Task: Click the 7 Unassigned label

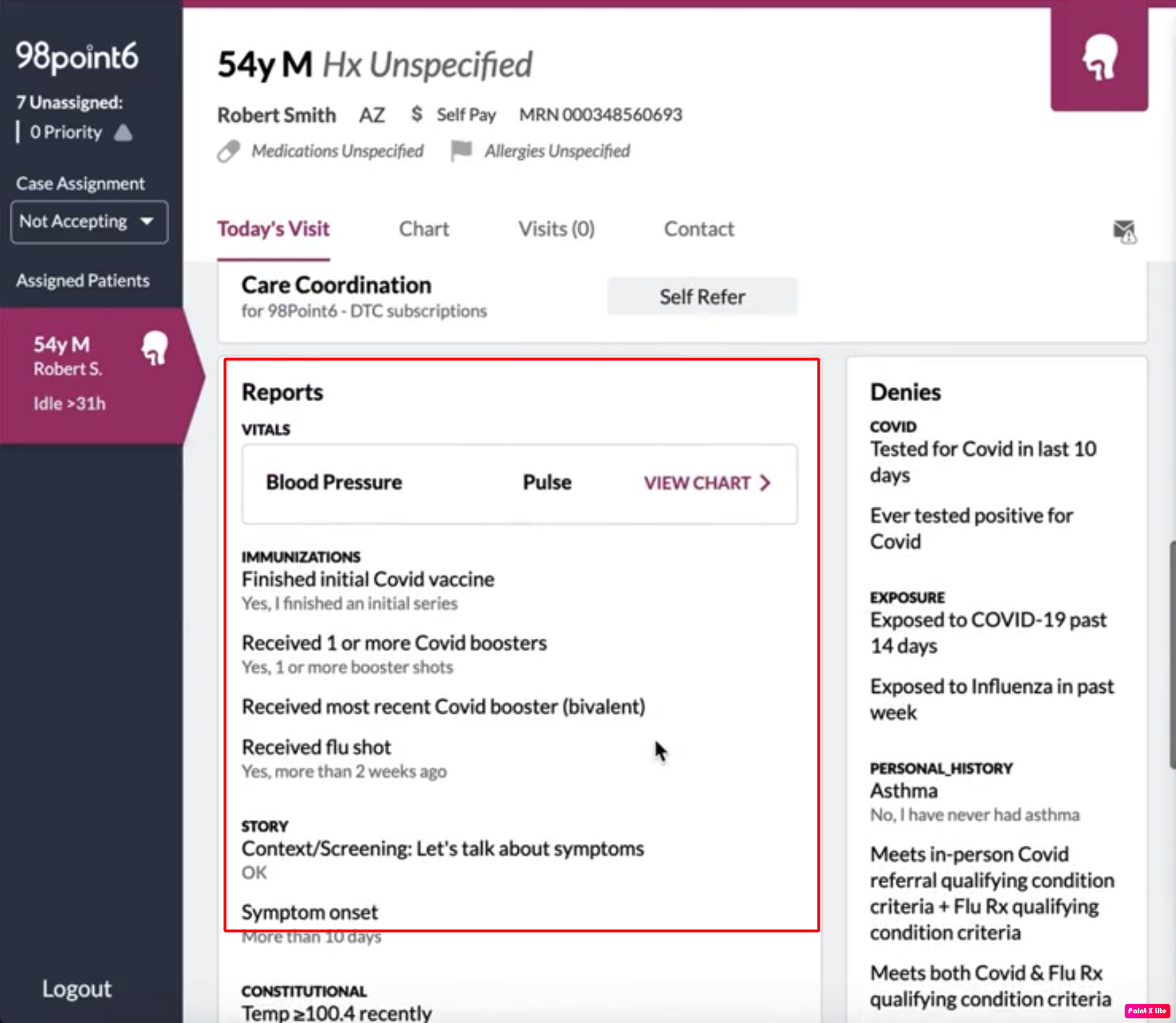Action: [70, 102]
